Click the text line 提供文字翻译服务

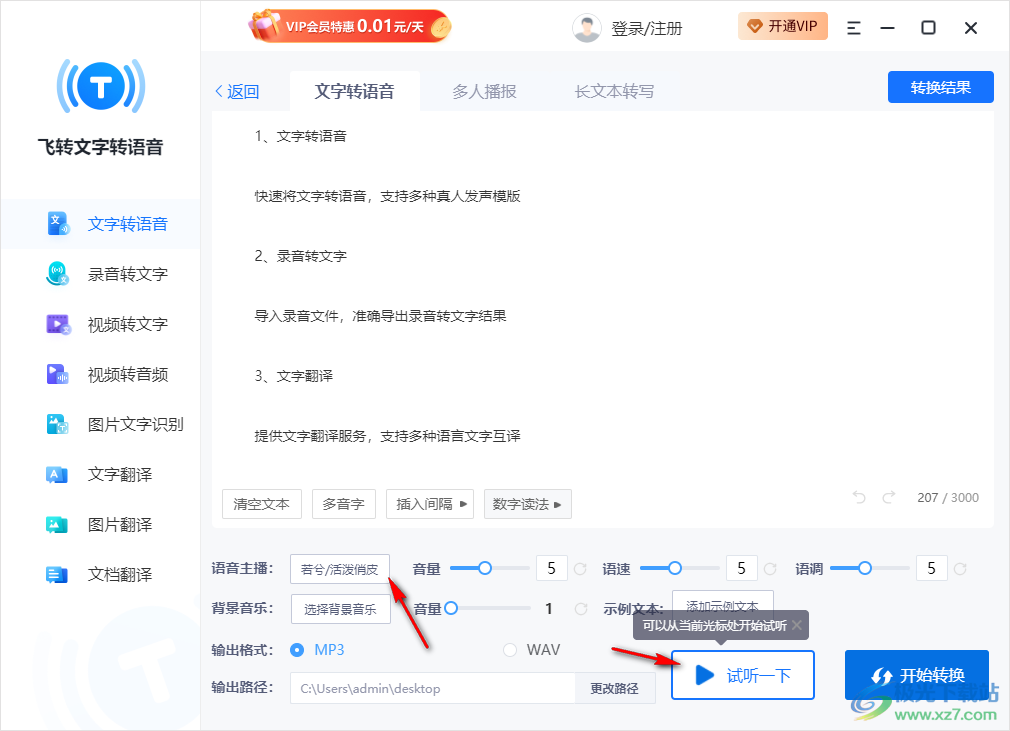[x=387, y=436]
